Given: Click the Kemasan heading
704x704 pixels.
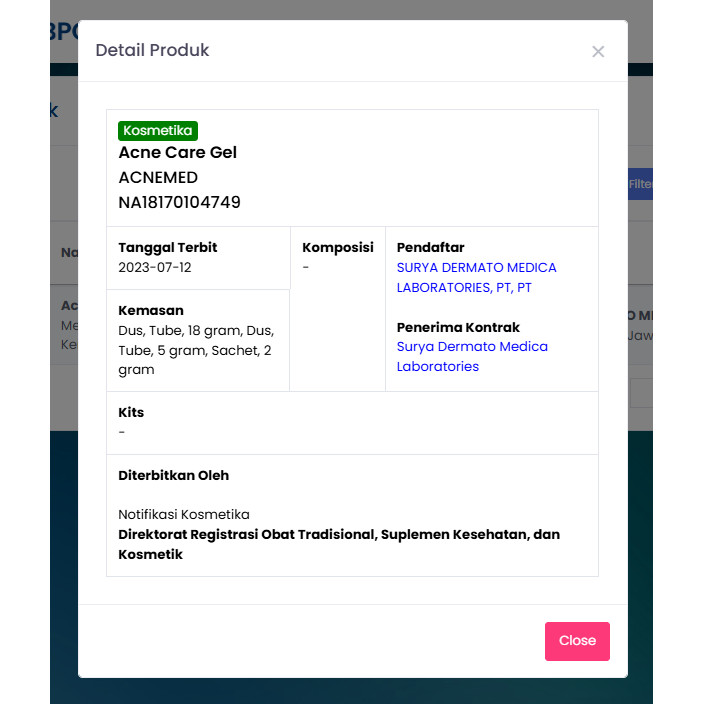Looking at the screenshot, I should click(x=151, y=310).
